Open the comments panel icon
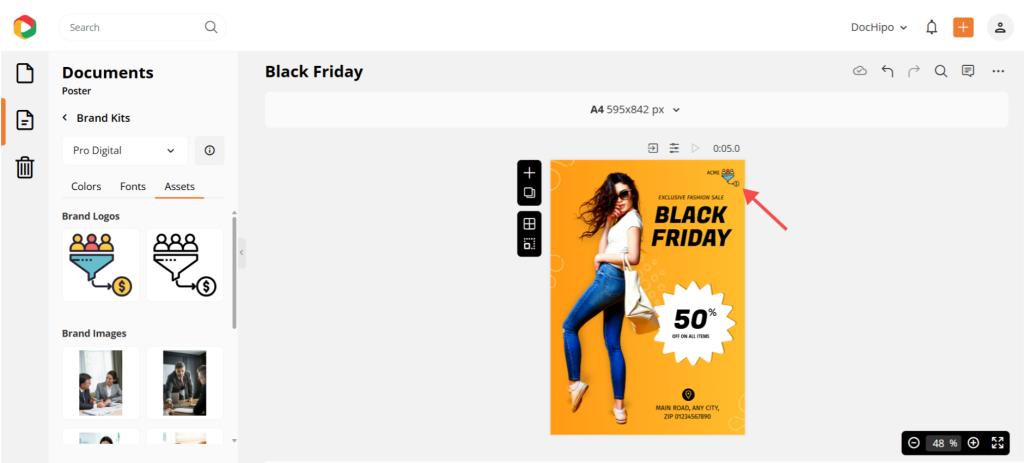Screen dimensions: 1024x463 pyautogui.click(x=968, y=71)
